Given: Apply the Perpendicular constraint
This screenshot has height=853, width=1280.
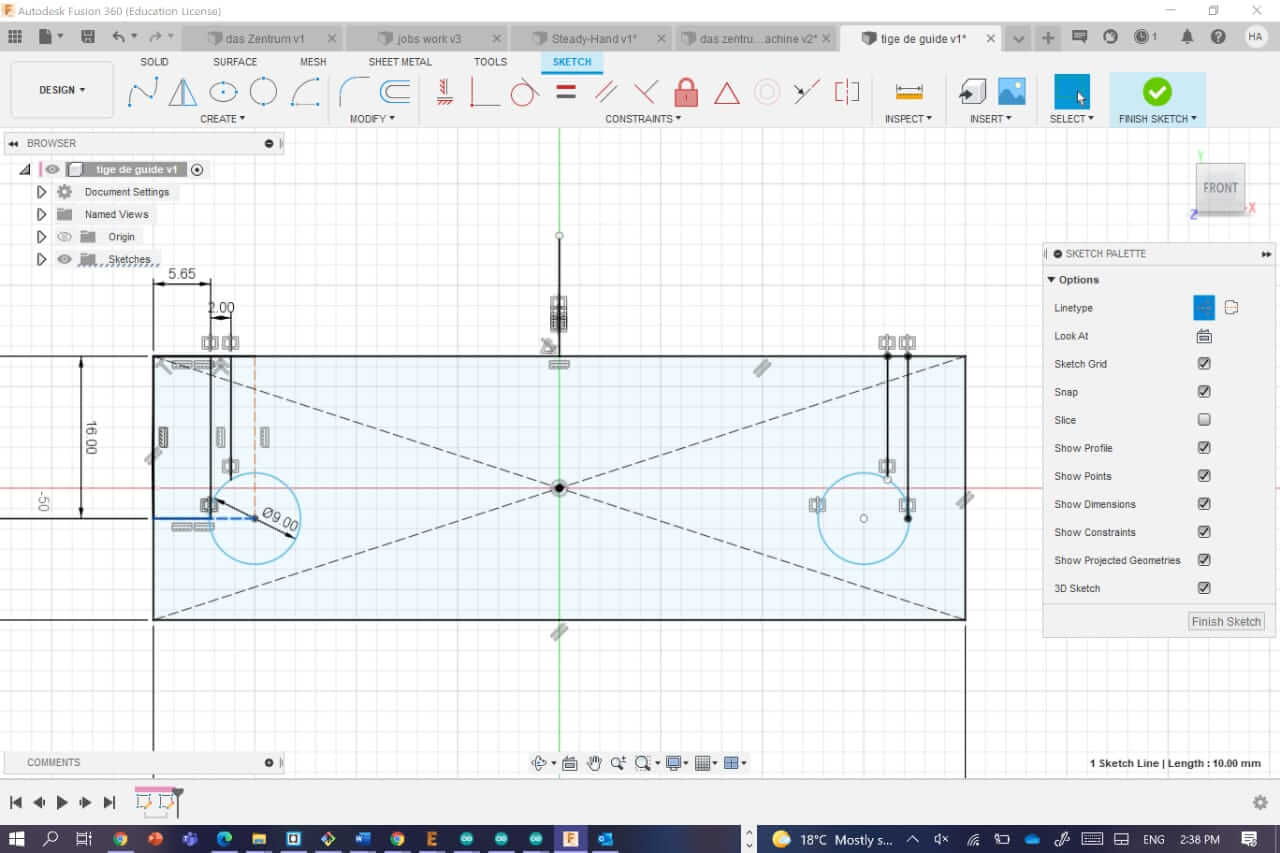Looking at the screenshot, I should [x=646, y=92].
